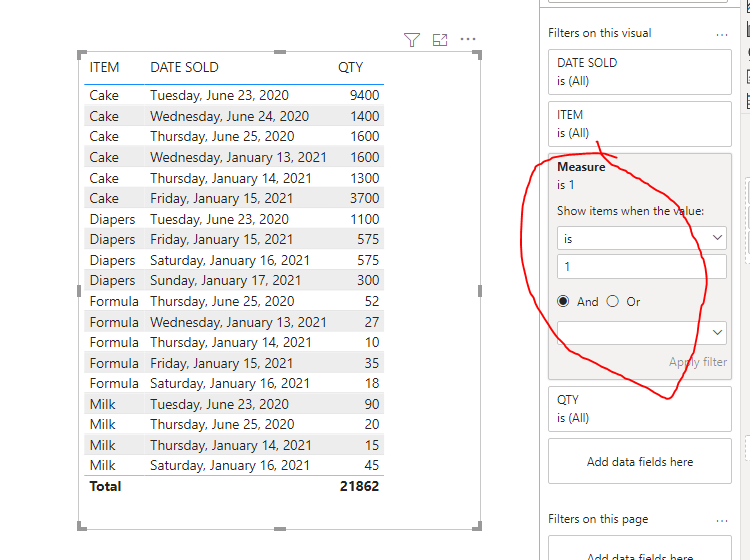Open focus mode for the table visual
The height and width of the screenshot is (560, 750).
pyautogui.click(x=440, y=40)
